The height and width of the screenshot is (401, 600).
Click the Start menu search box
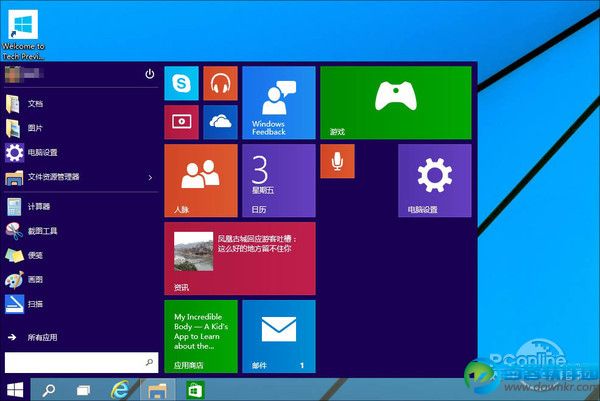click(80, 361)
